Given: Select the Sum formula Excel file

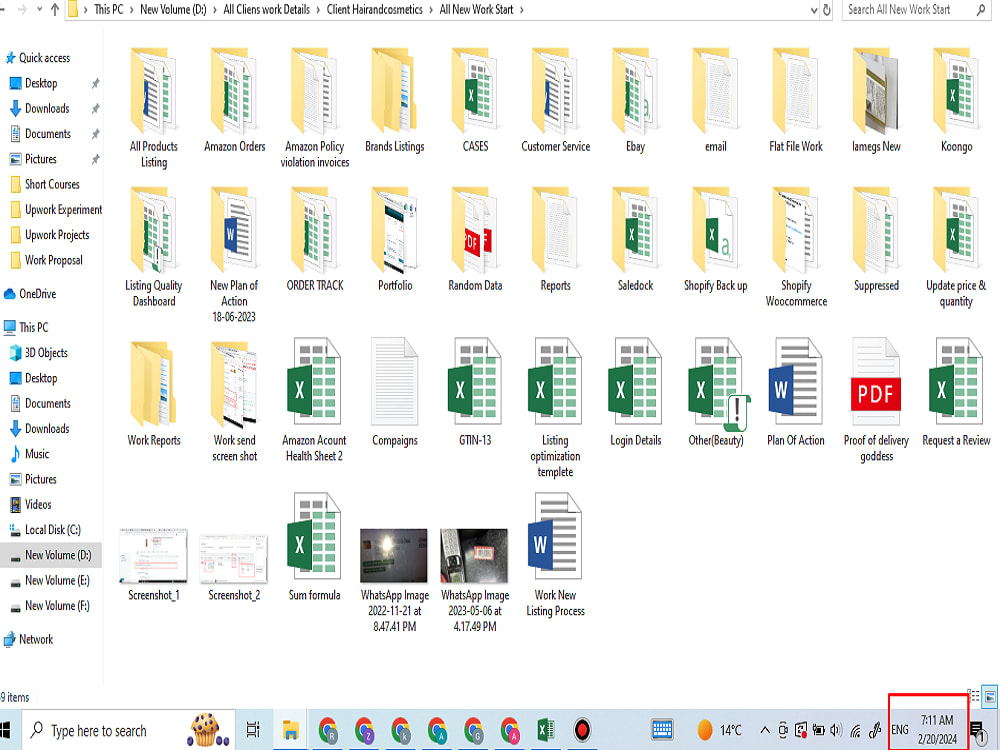Looking at the screenshot, I should click(314, 548).
